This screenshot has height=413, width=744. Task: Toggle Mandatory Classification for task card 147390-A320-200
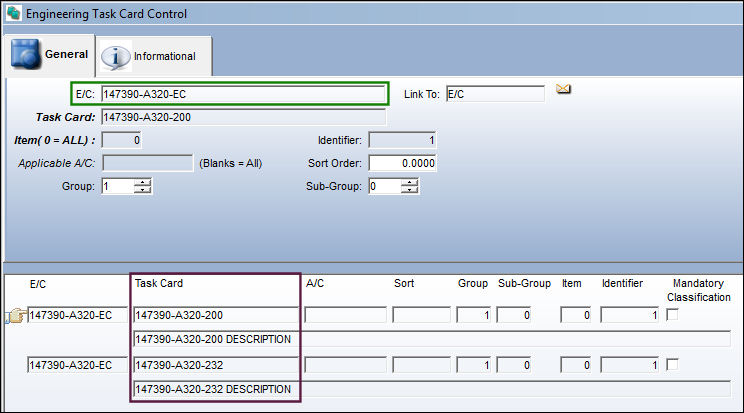pyautogui.click(x=672, y=315)
